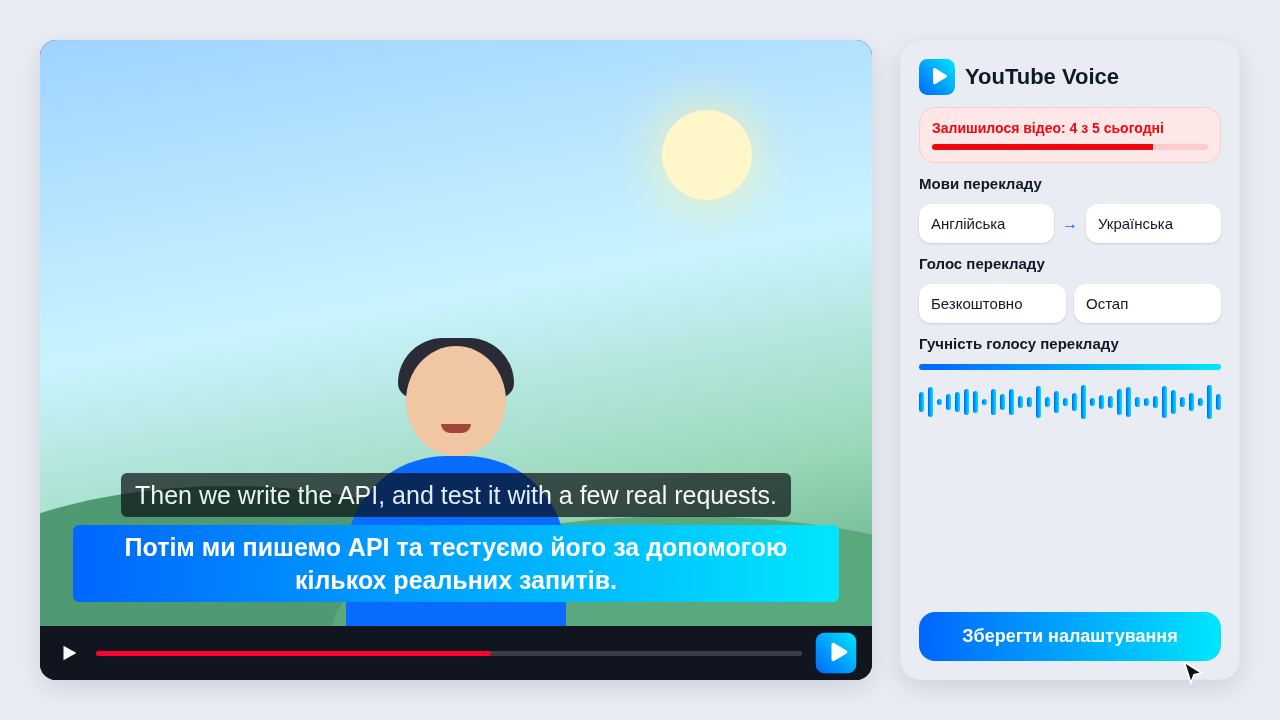Play the video with the play button
This screenshot has height=720, width=1280.
click(69, 653)
